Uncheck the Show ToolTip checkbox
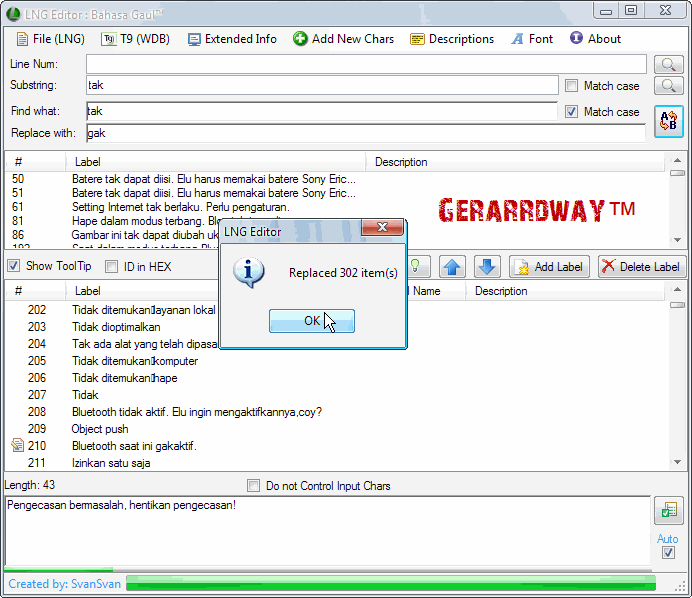This screenshot has width=692, height=598. [14, 266]
